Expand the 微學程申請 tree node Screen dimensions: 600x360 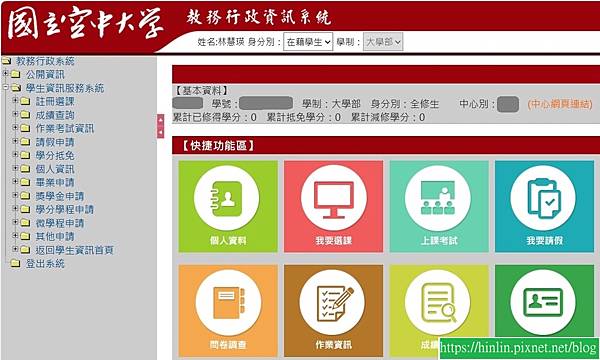tap(15, 222)
